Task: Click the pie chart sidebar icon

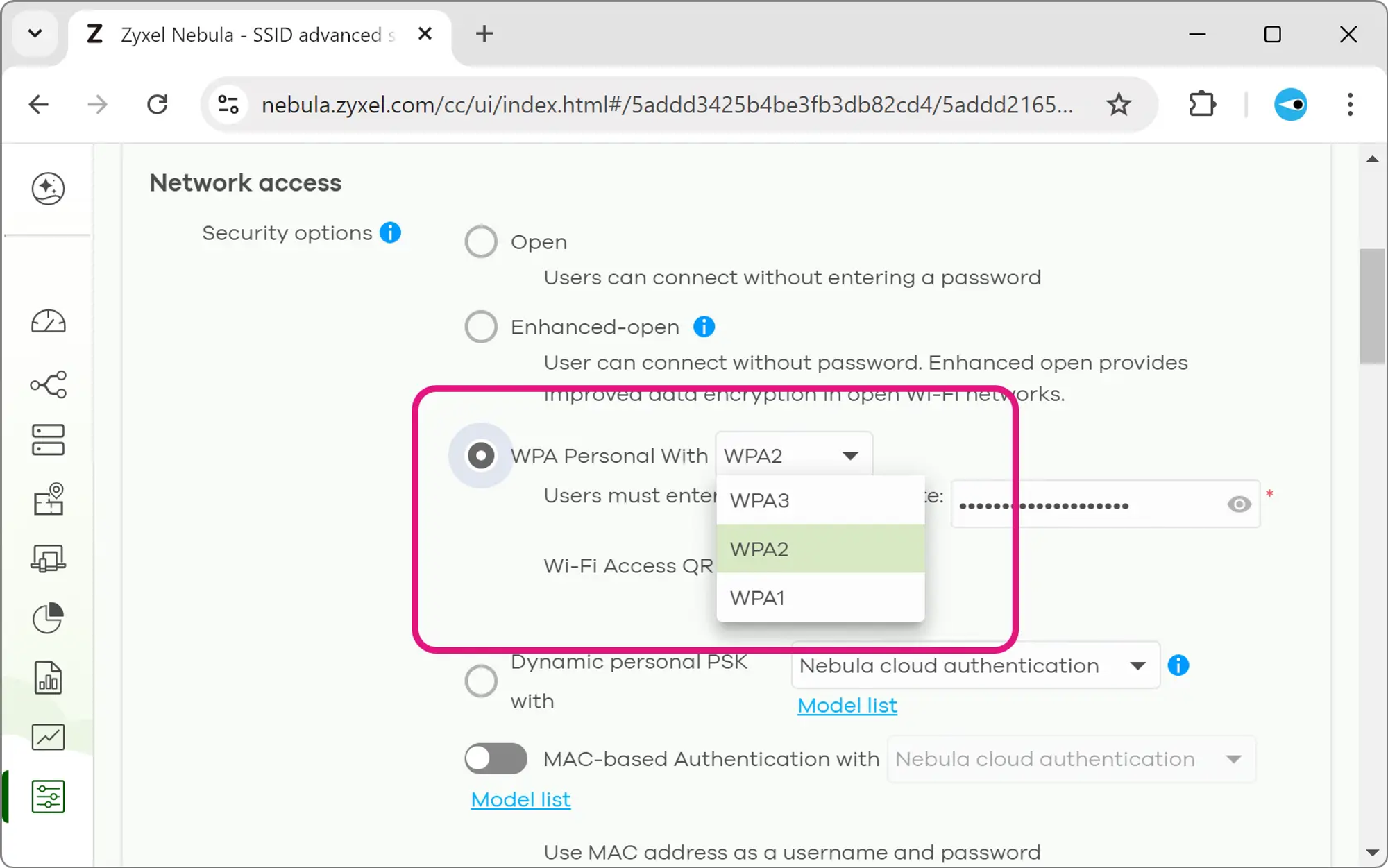Action: pos(48,618)
